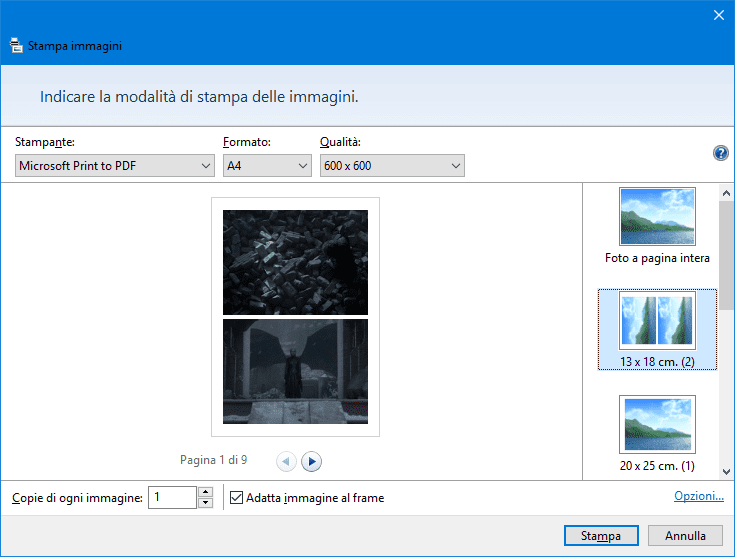Viewport: 735px width, 557px height.
Task: Select the 13 x 18 cm. (2) layout
Action: click(x=657, y=330)
